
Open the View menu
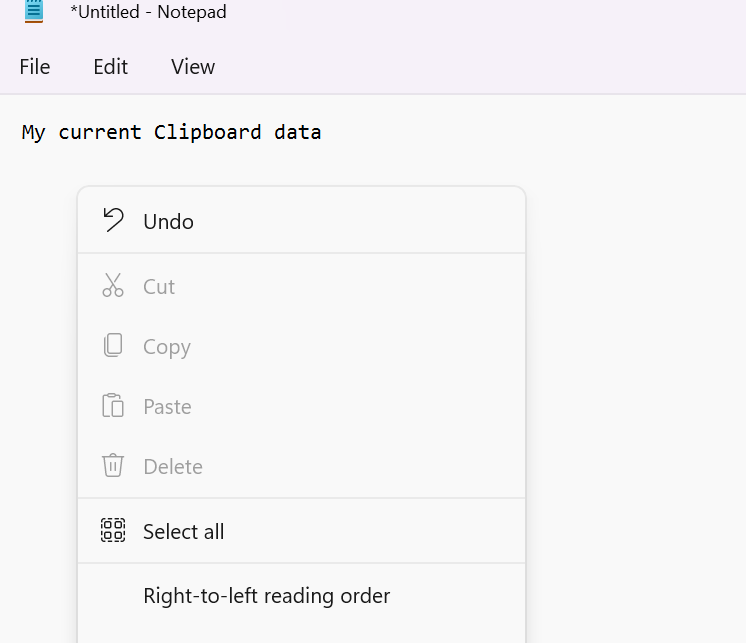coord(193,67)
